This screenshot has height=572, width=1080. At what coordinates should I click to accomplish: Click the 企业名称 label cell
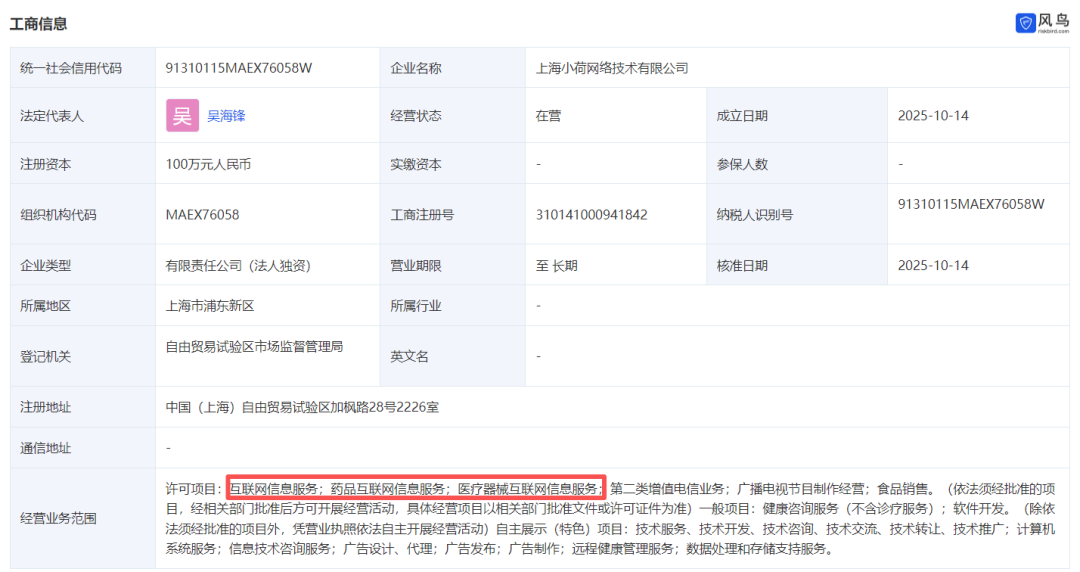pyautogui.click(x=453, y=68)
